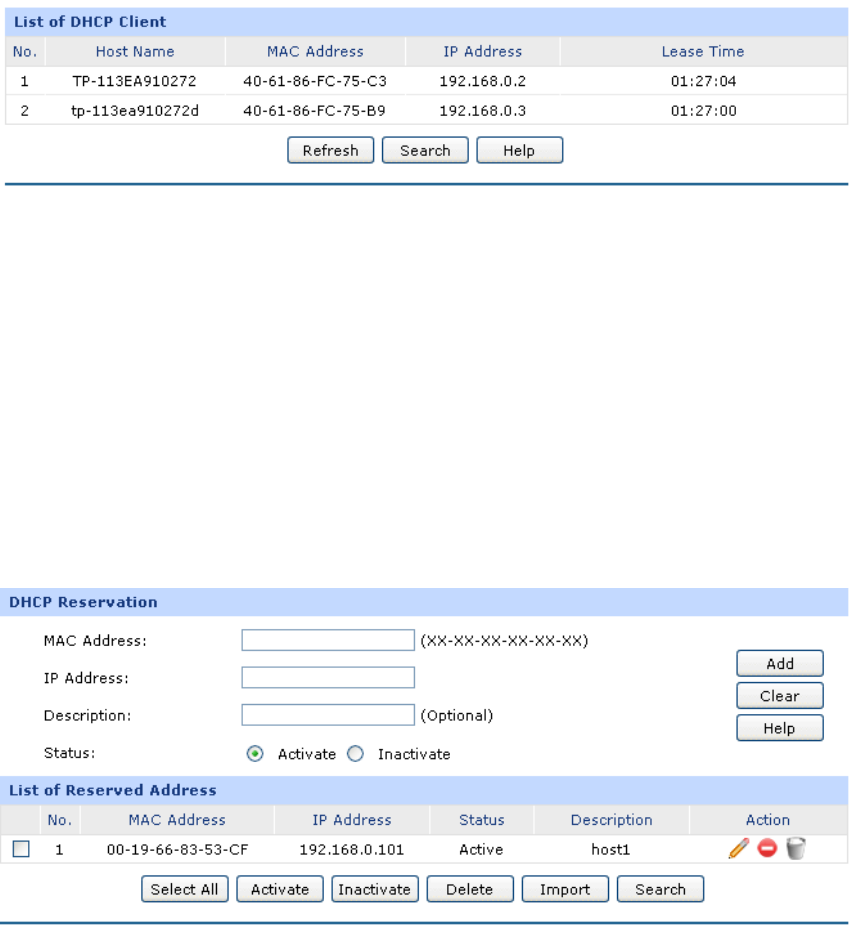Clear the DHCP Reservation form
The width and height of the screenshot is (851, 927).
click(x=779, y=696)
